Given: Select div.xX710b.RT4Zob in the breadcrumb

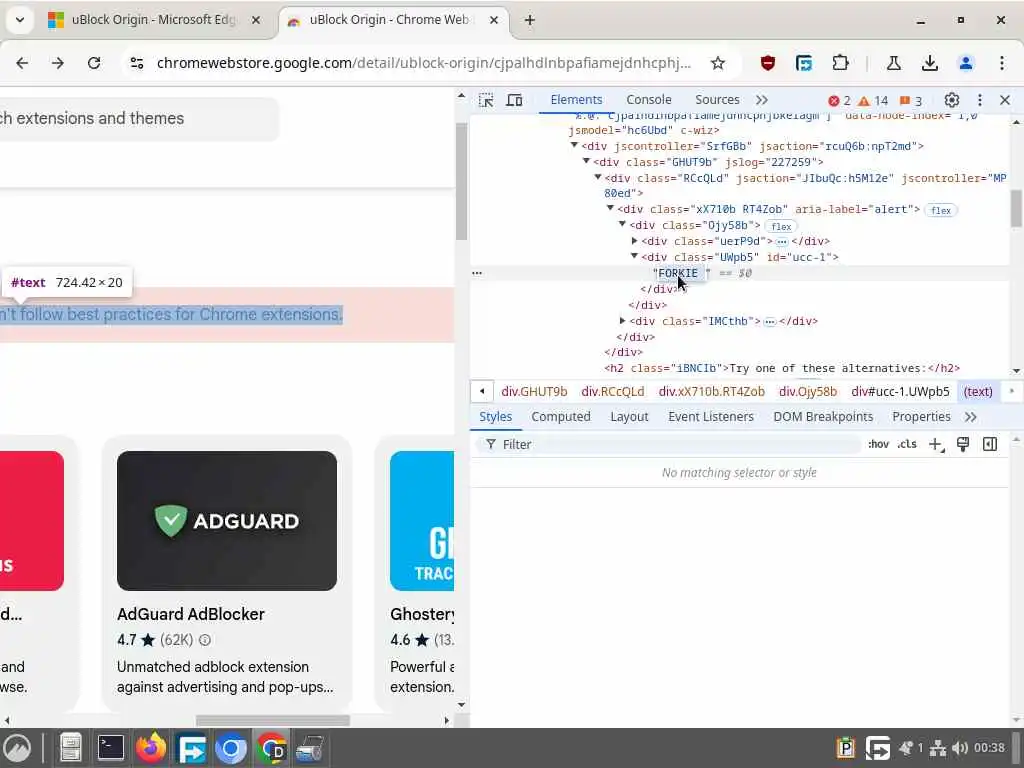Looking at the screenshot, I should pyautogui.click(x=711, y=392).
